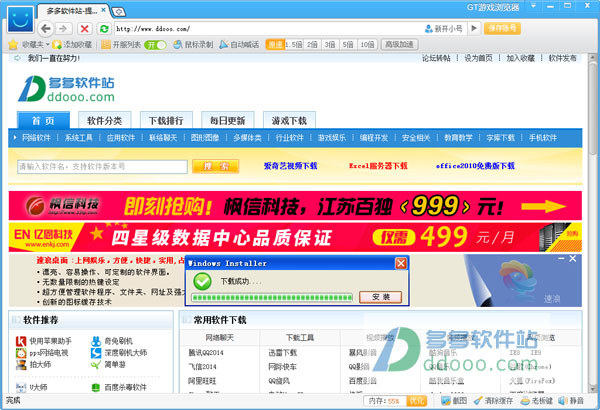Click 安装 in Windows Installer dialog

point(381,297)
